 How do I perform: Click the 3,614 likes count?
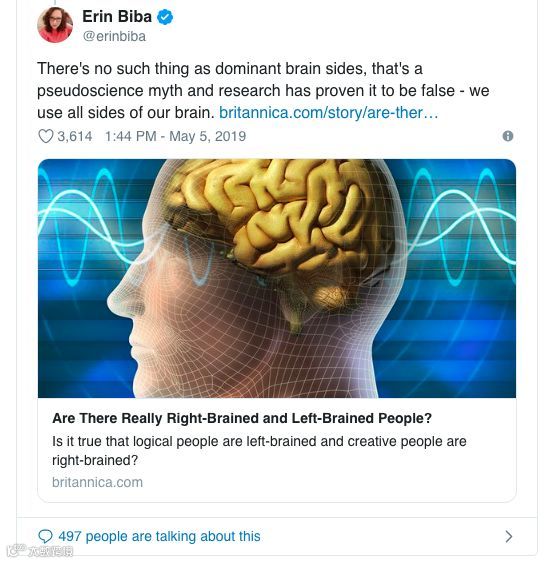(75, 136)
